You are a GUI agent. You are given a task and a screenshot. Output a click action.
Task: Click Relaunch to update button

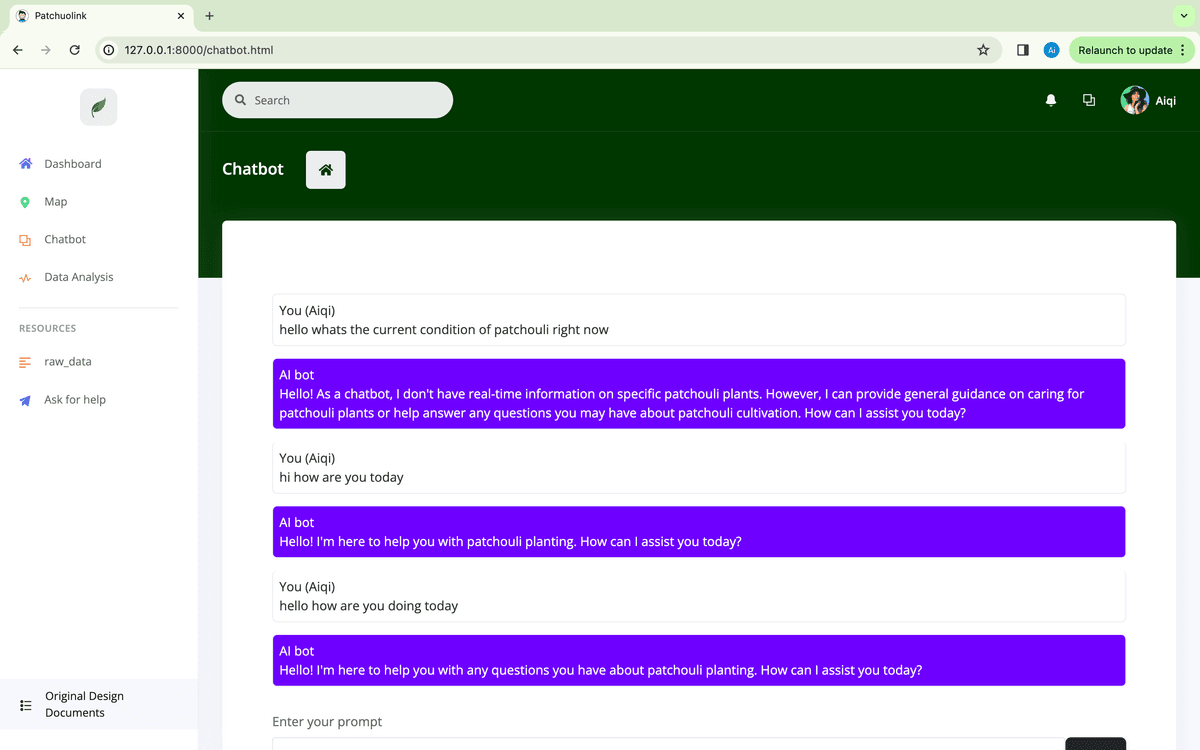tap(1124, 50)
